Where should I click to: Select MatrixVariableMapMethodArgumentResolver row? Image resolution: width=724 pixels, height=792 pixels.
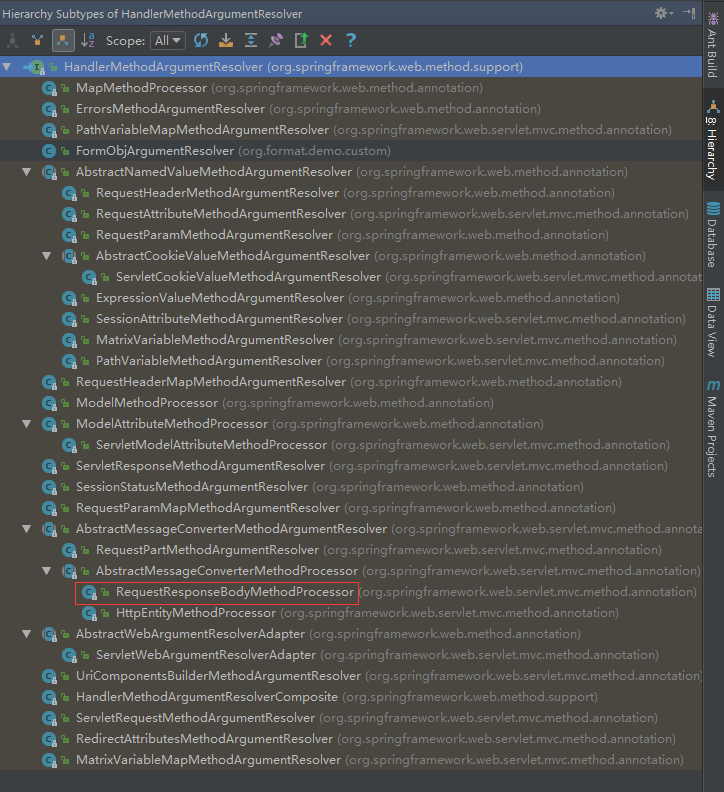pyautogui.click(x=351, y=760)
